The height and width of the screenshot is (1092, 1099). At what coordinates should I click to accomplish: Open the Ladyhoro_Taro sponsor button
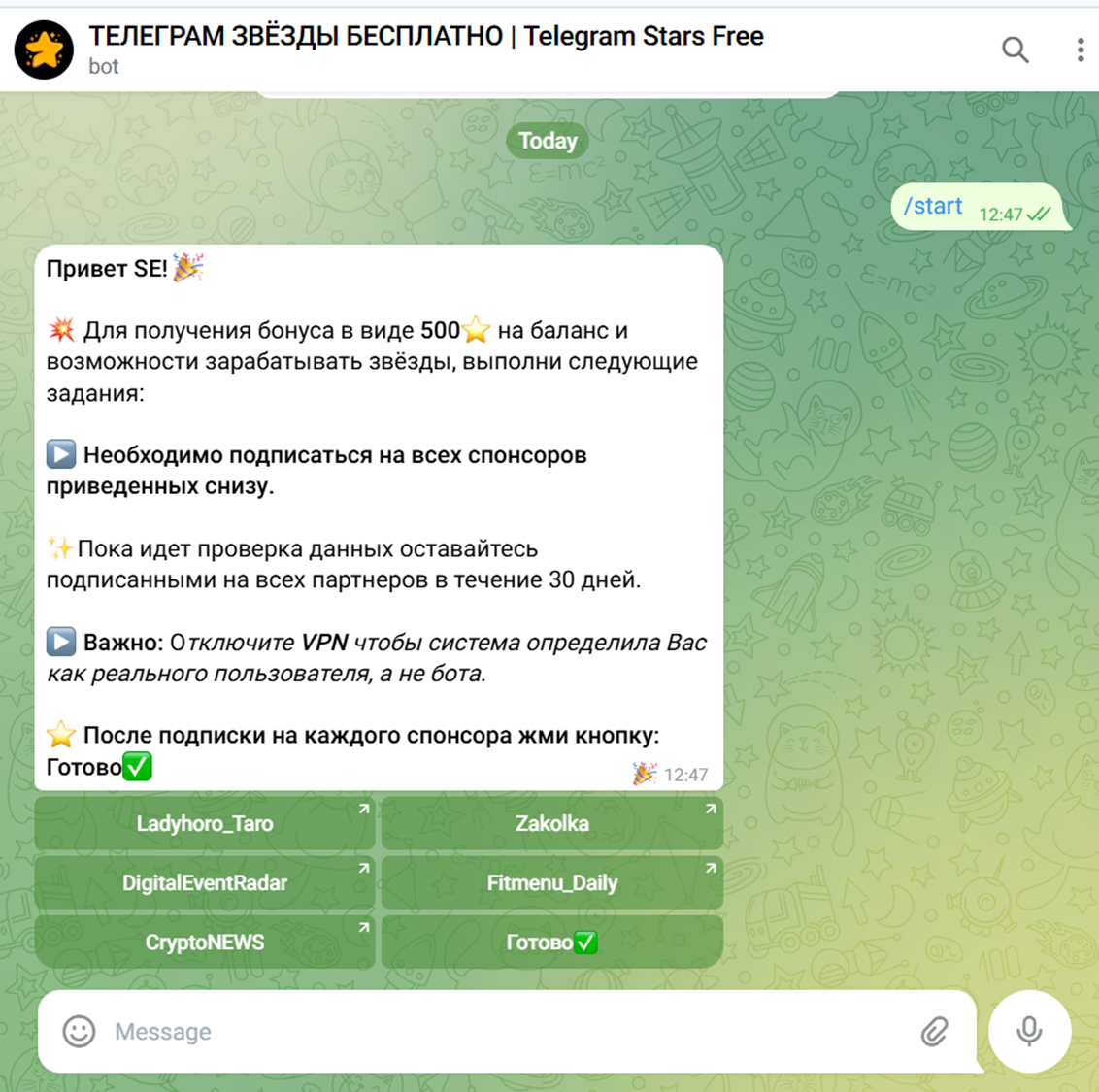coord(205,823)
